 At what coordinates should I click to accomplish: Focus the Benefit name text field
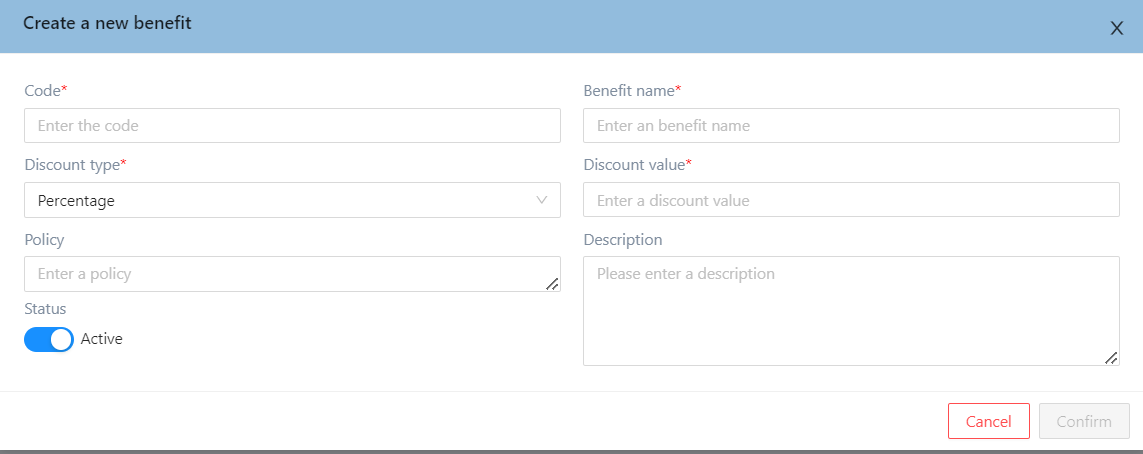pyautogui.click(x=850, y=126)
